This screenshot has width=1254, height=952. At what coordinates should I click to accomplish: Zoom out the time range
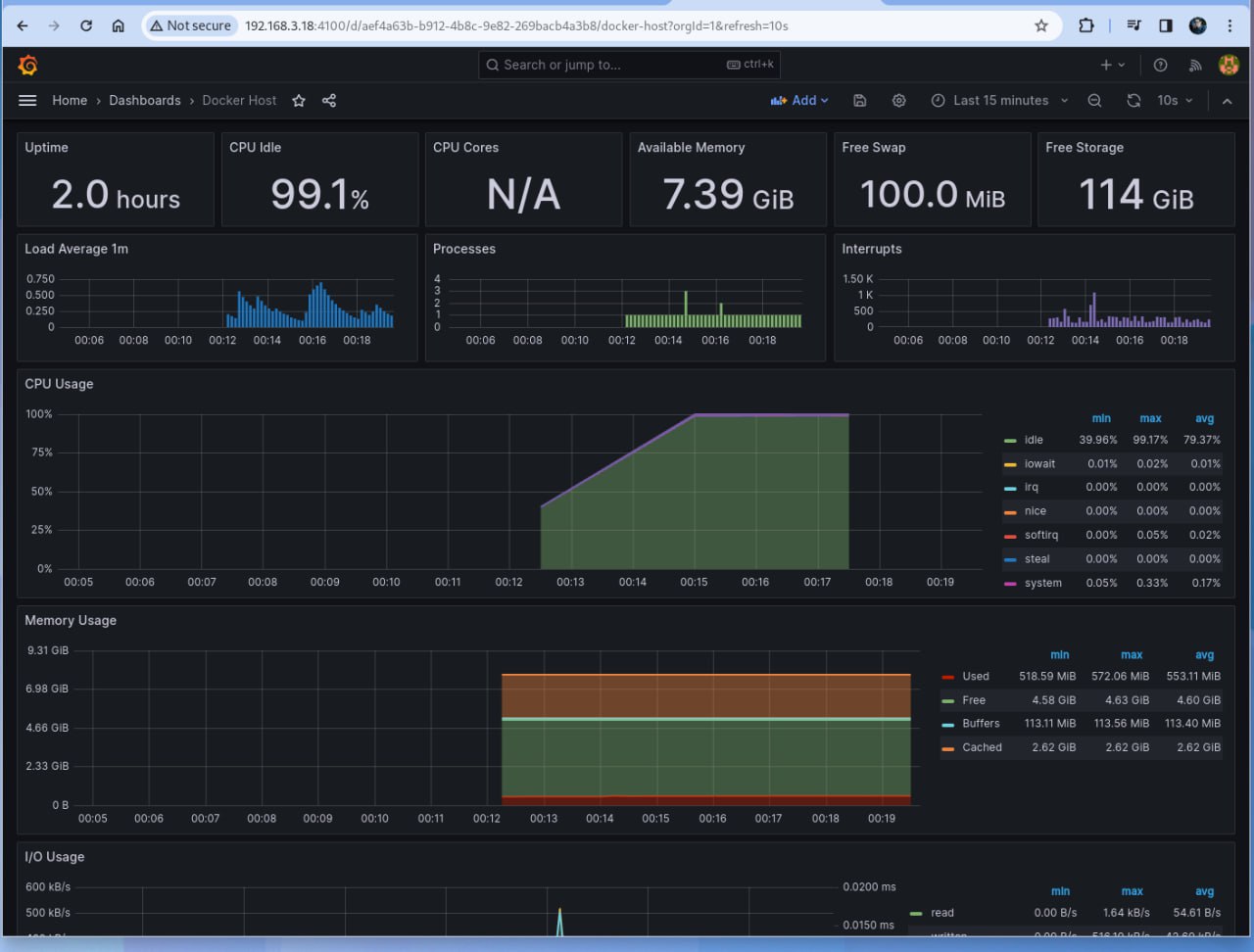[1095, 100]
